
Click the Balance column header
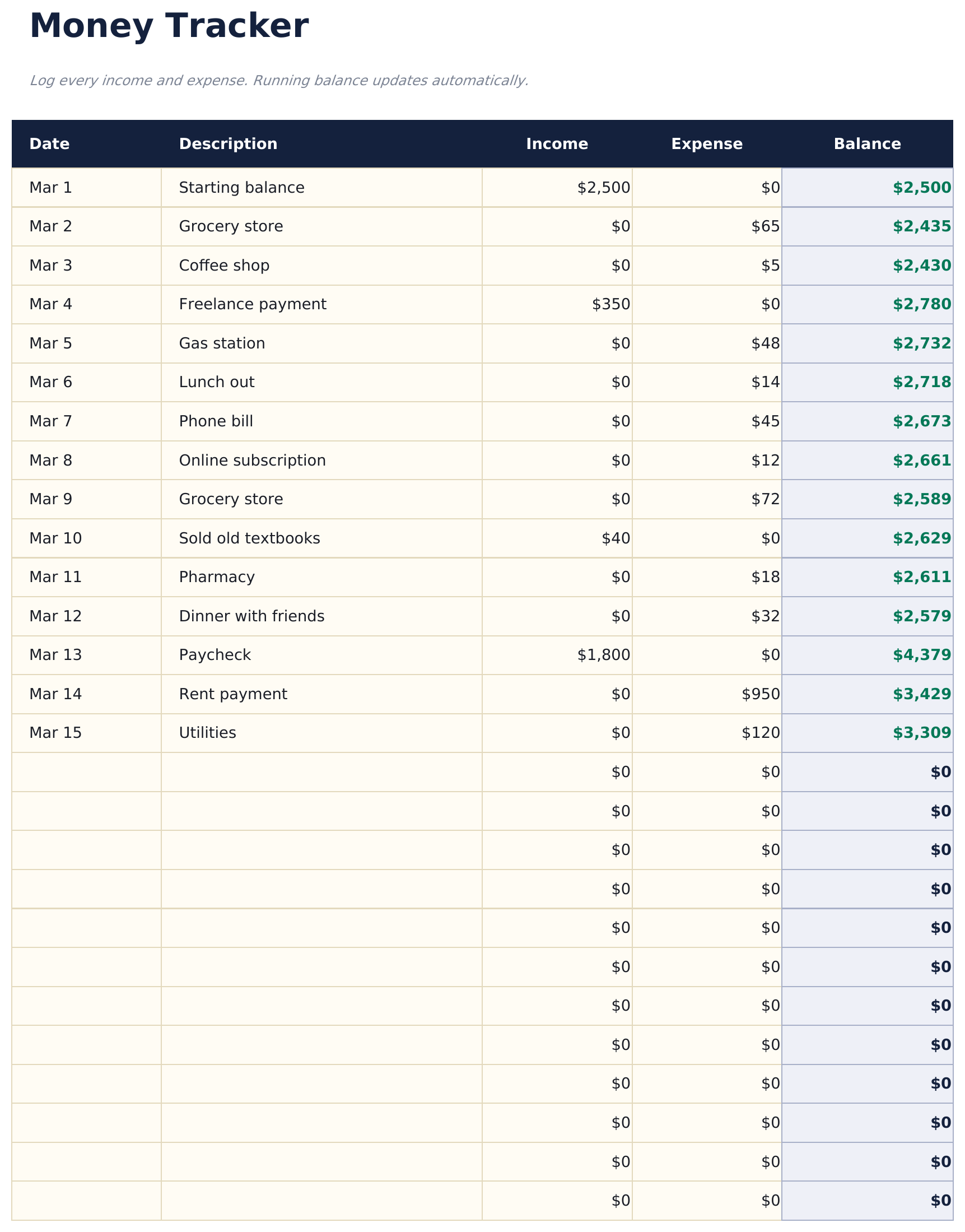coord(866,143)
